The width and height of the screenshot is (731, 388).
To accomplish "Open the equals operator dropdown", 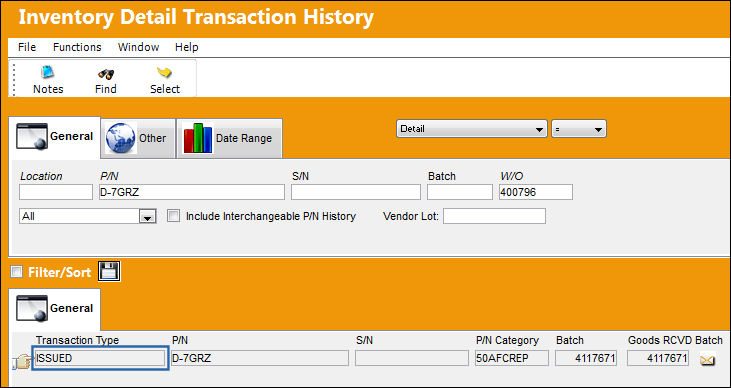I will pyautogui.click(x=579, y=129).
